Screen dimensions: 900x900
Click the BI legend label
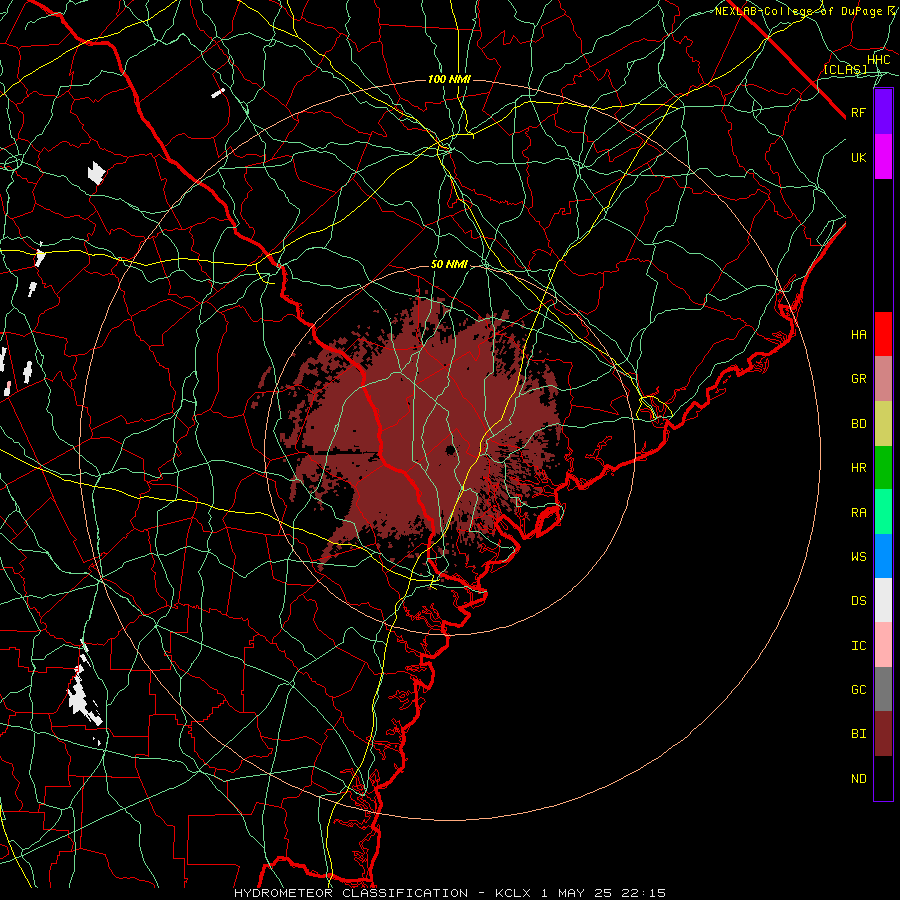pyautogui.click(x=859, y=734)
